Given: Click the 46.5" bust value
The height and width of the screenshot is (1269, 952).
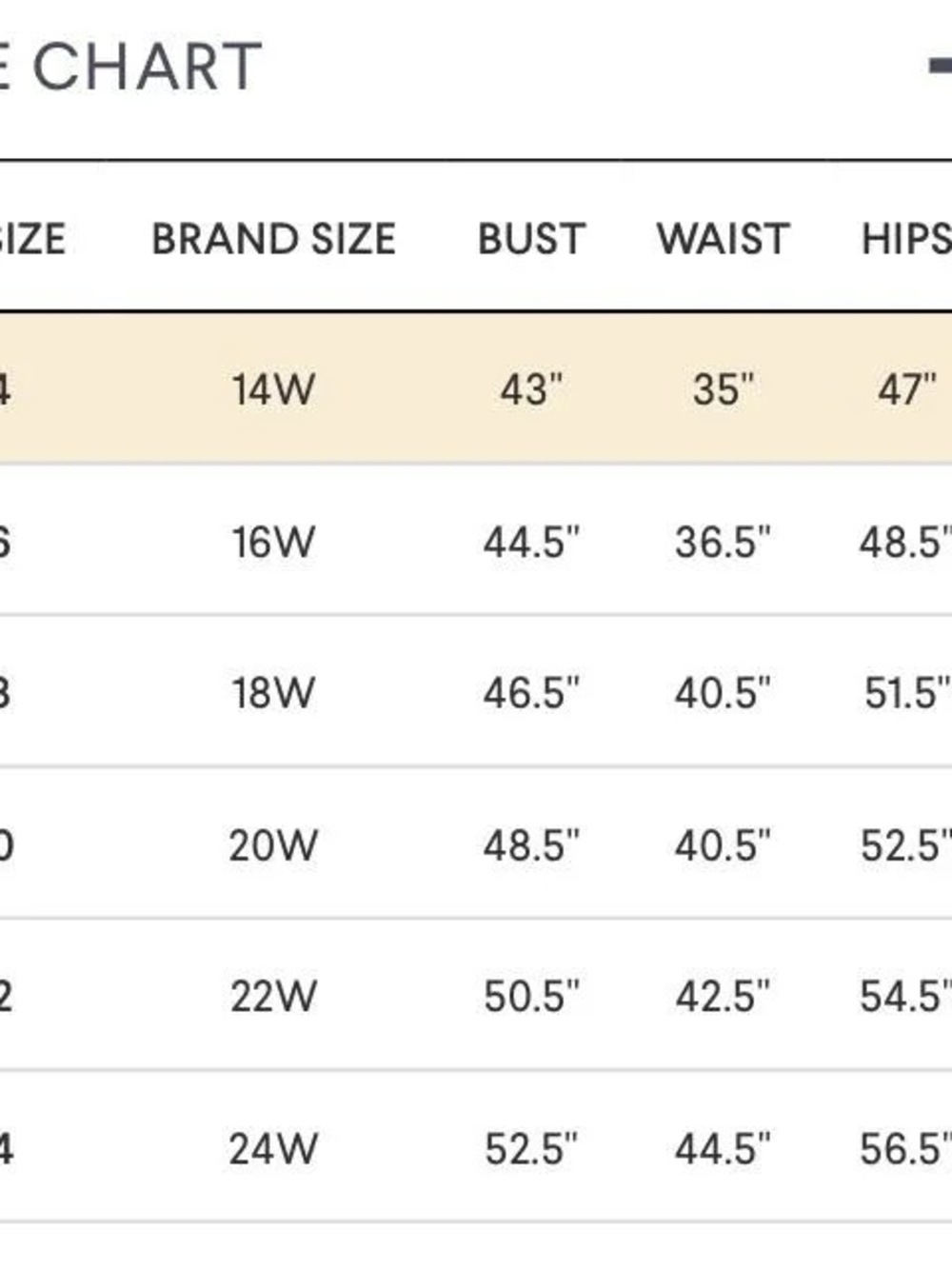Looking at the screenshot, I should click(531, 692).
